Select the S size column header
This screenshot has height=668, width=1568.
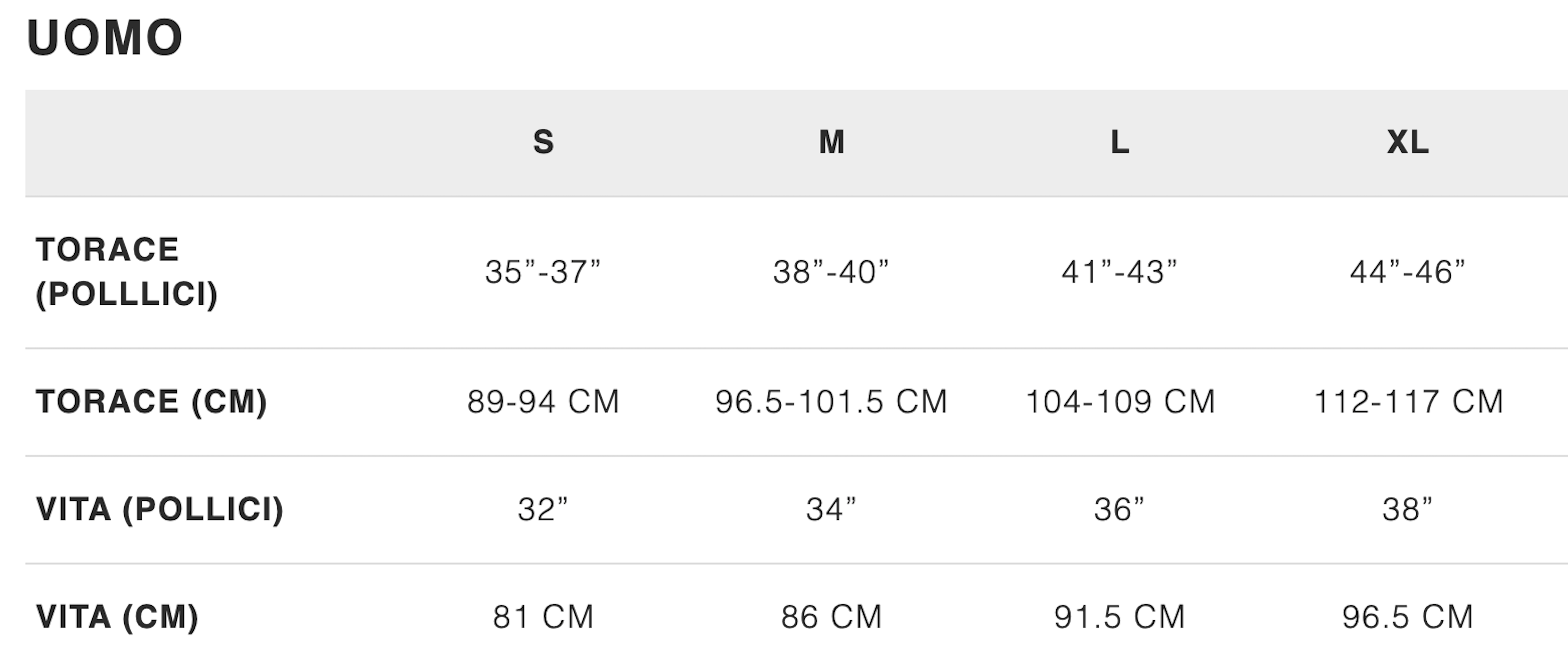[543, 142]
